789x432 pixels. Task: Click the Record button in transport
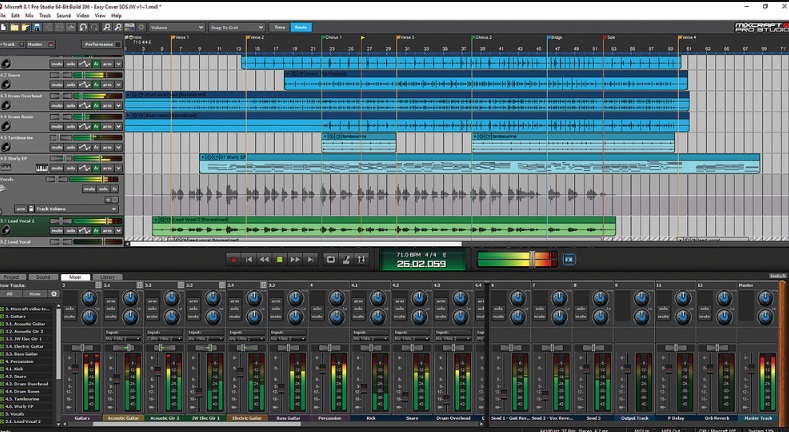point(233,260)
